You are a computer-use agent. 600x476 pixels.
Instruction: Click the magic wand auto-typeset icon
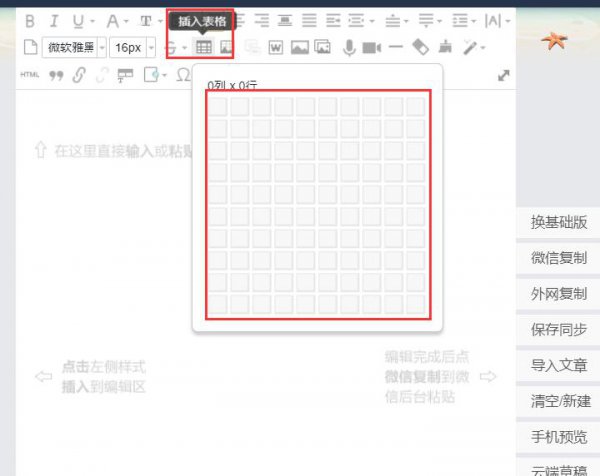click(469, 47)
